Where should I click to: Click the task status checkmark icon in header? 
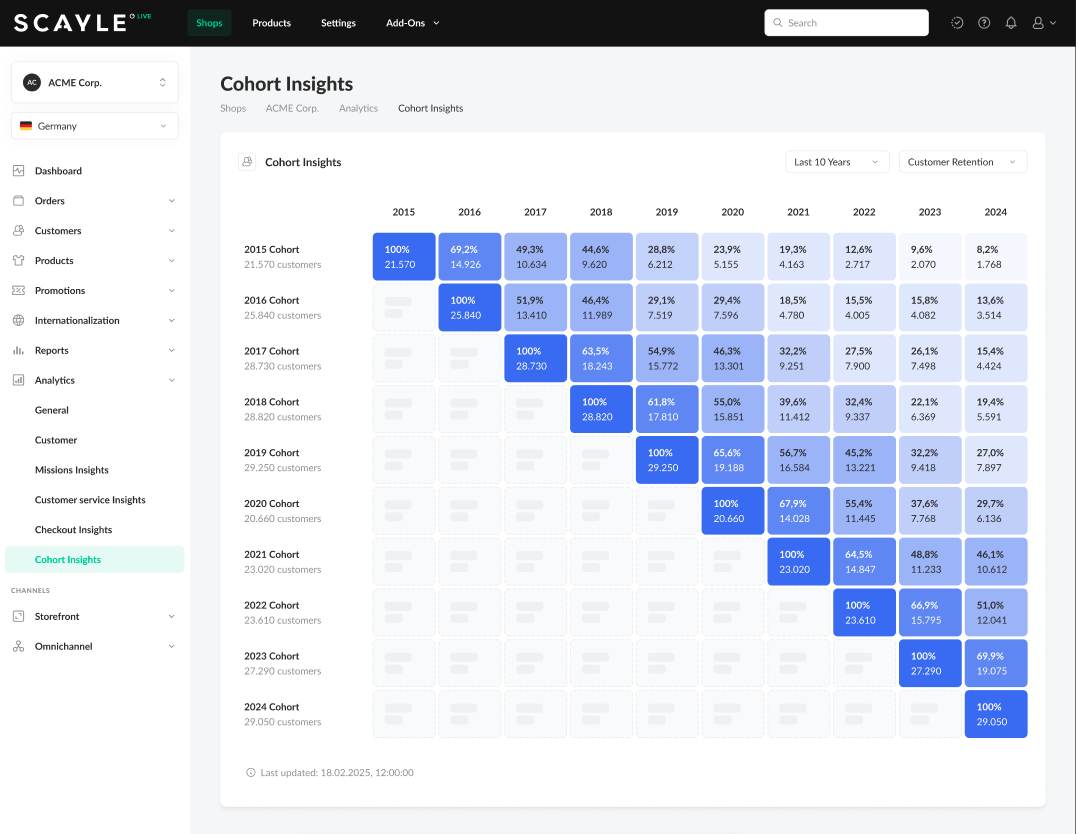(957, 23)
